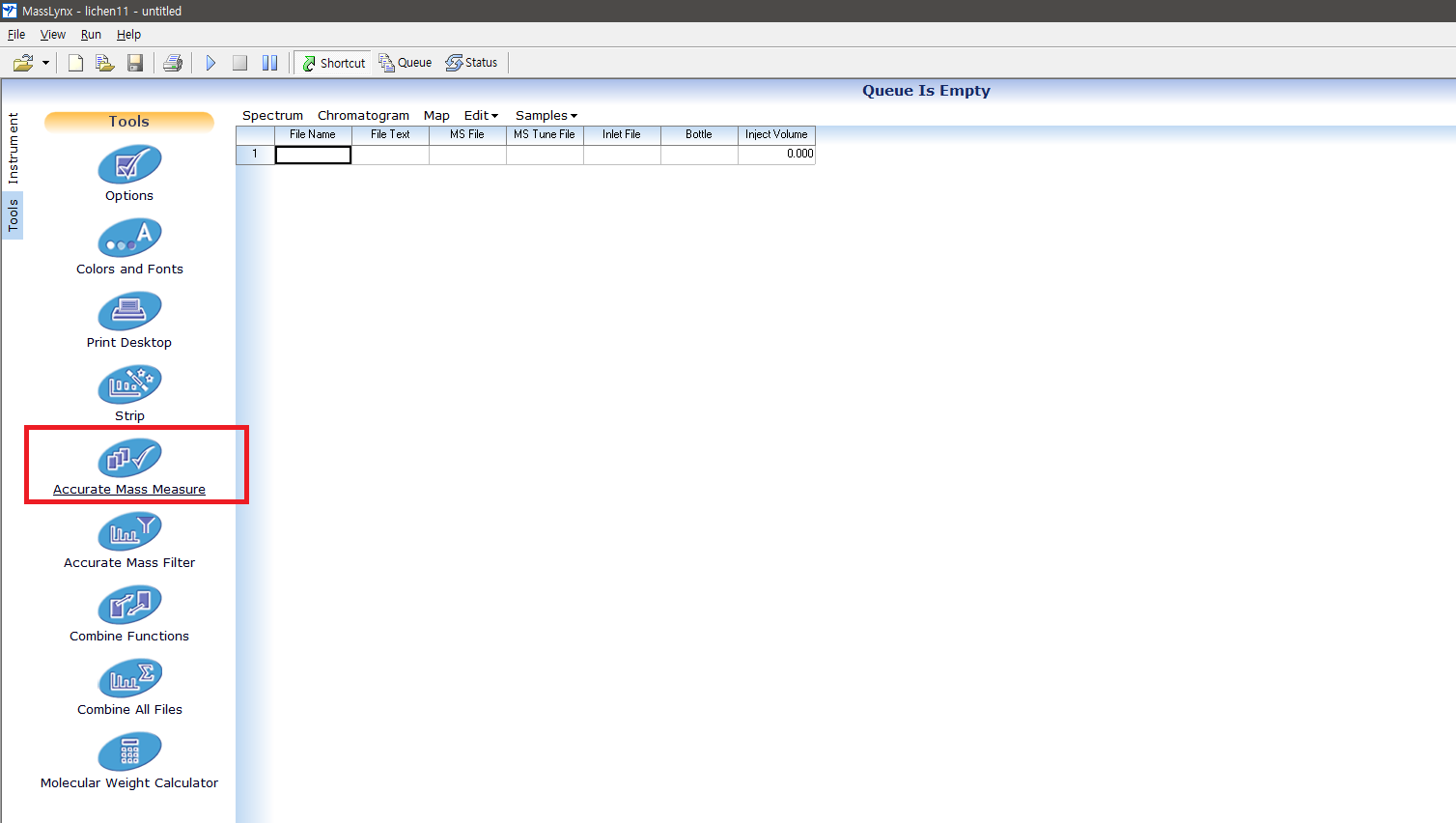Click the Inlet File cell in row 1
The height and width of the screenshot is (823, 1456).
622,155
